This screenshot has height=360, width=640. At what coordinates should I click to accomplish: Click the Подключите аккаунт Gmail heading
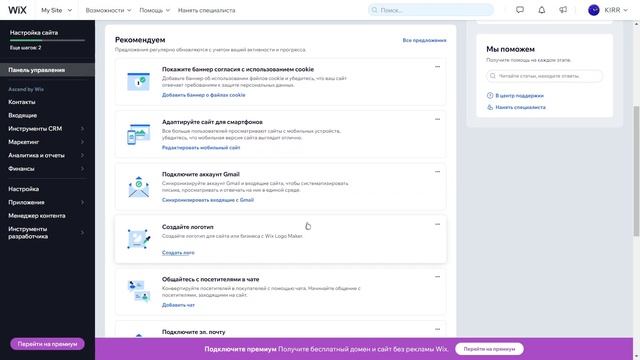coord(201,174)
